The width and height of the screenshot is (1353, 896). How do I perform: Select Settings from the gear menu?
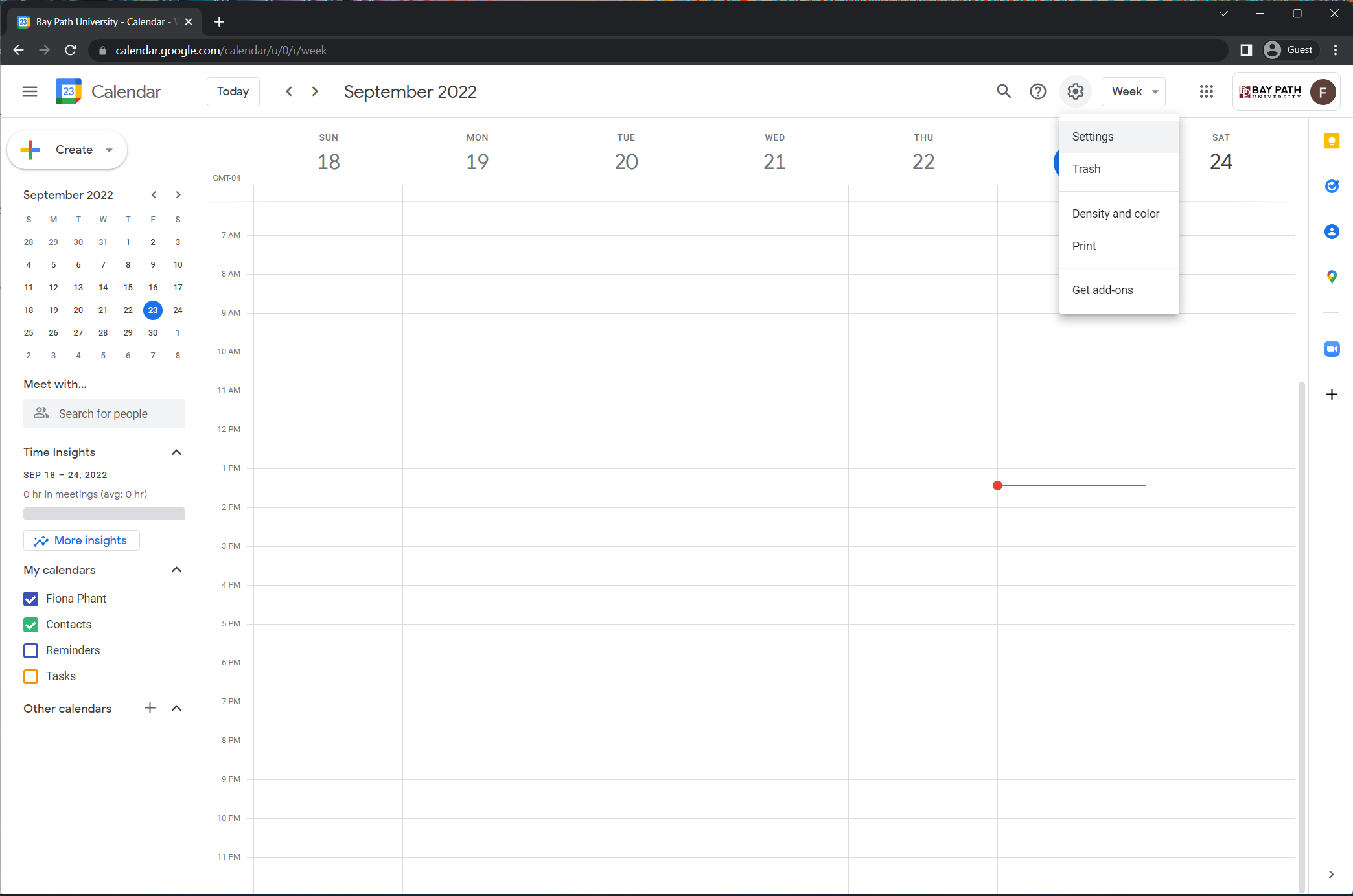1093,137
